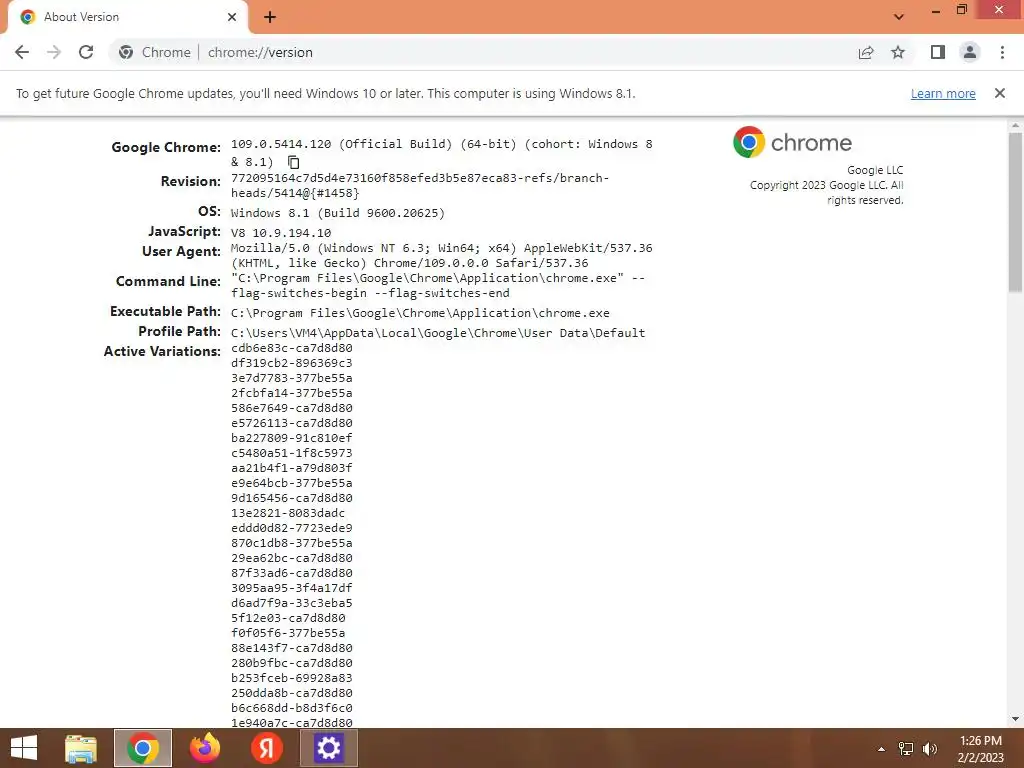Image resolution: width=1024 pixels, height=768 pixels.
Task: Click the version text 109.0.5414.120
Action: click(281, 144)
